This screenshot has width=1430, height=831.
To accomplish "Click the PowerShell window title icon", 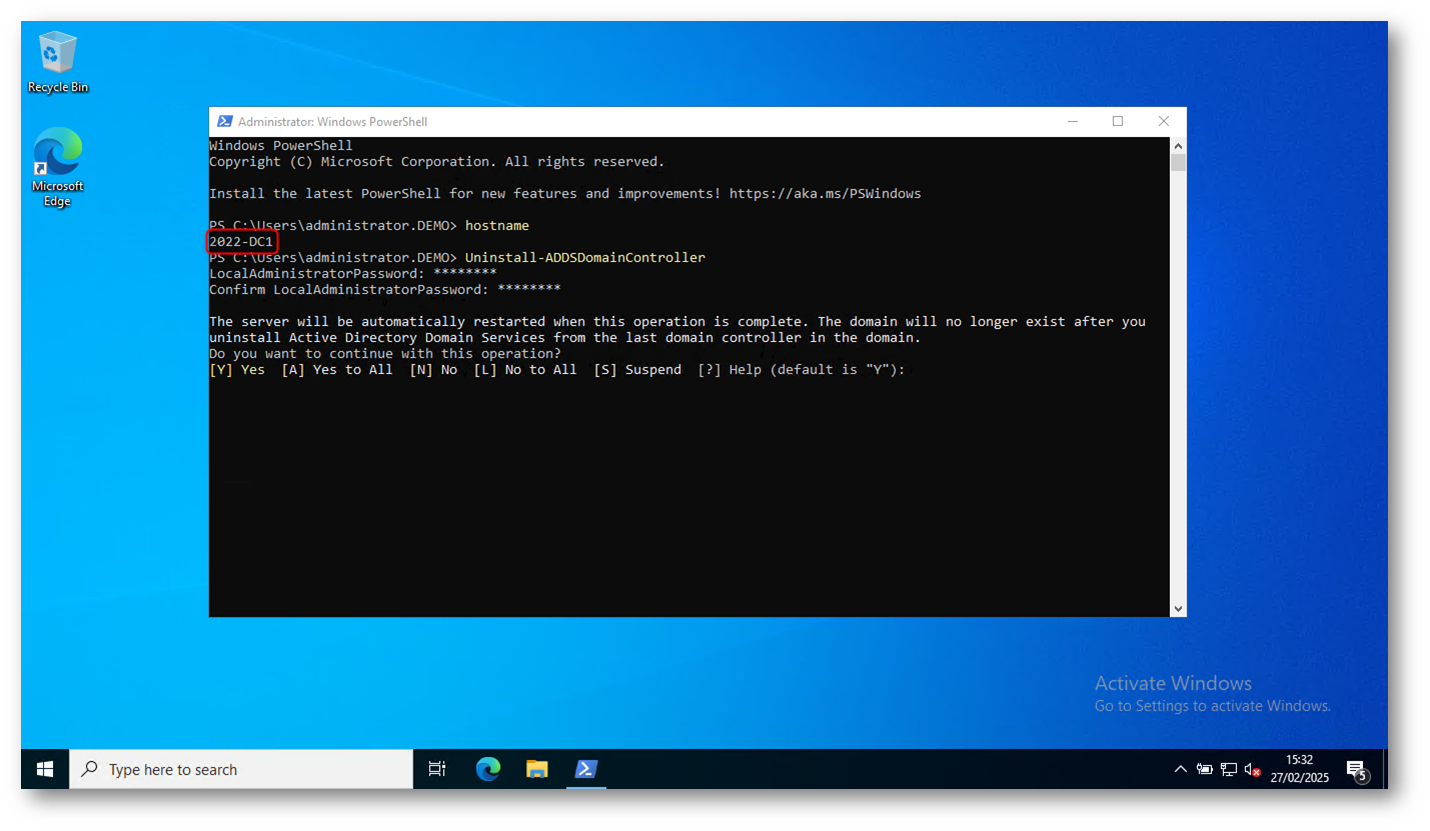I will (225, 122).
